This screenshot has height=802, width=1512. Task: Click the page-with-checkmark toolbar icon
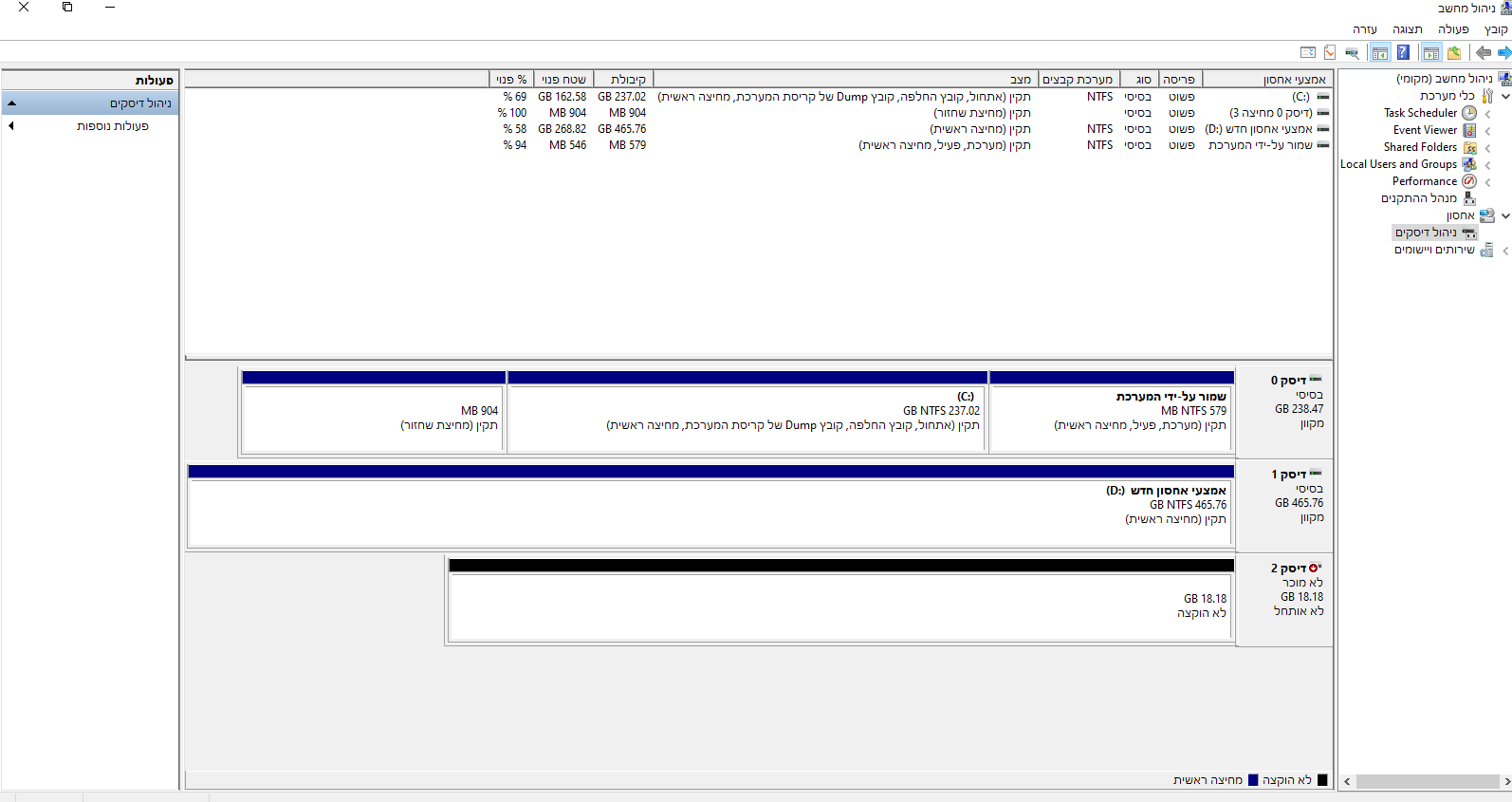point(1330,53)
